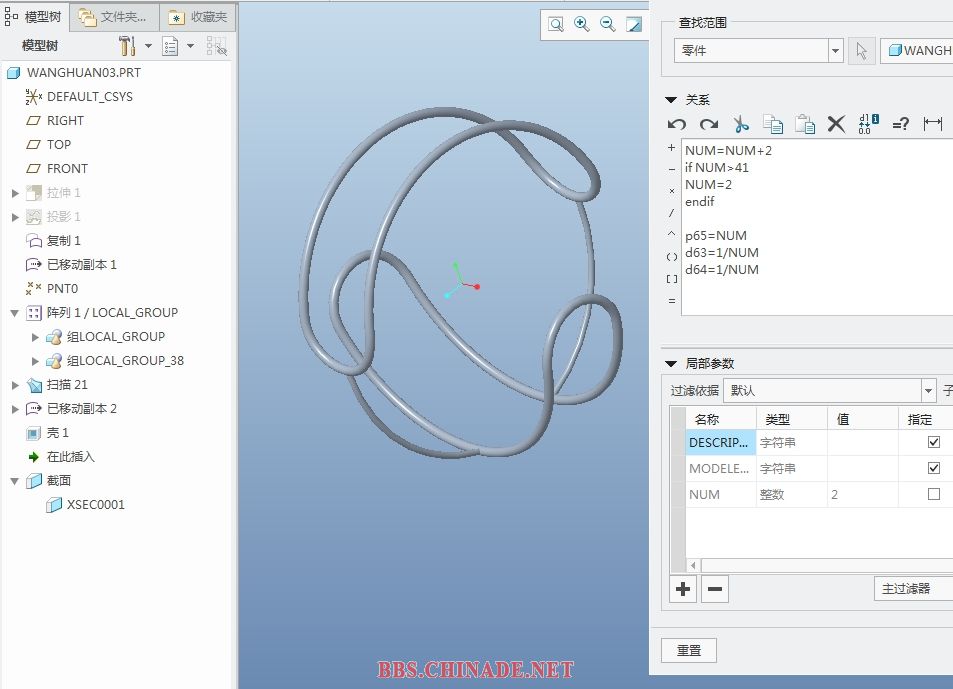Click the paste clipboard icon
This screenshot has width=953, height=689.
point(805,124)
